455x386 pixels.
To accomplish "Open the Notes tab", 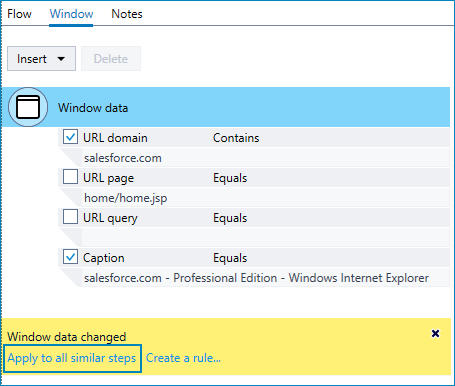I will point(127,14).
